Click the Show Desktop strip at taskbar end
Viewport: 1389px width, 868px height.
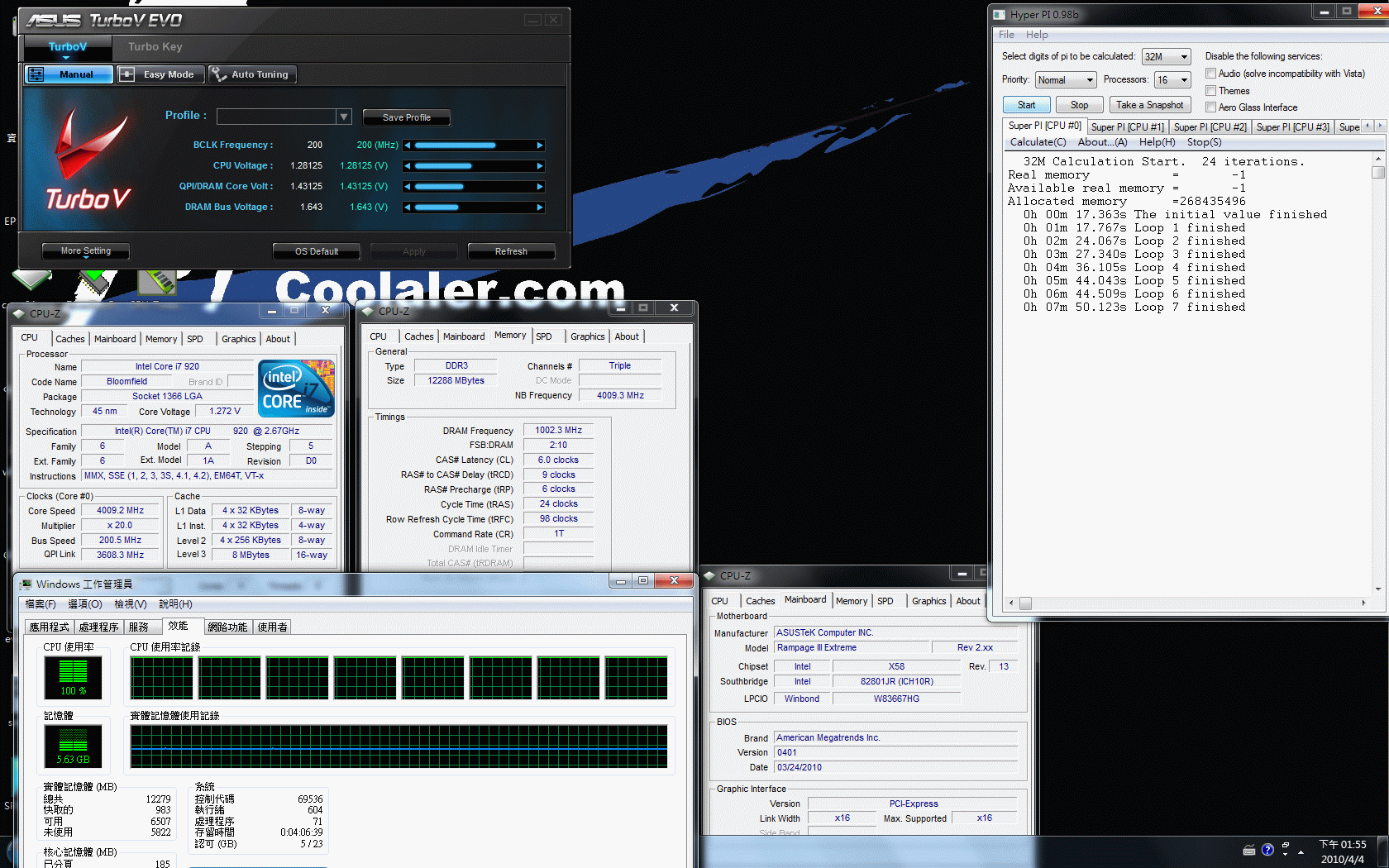(1382, 851)
